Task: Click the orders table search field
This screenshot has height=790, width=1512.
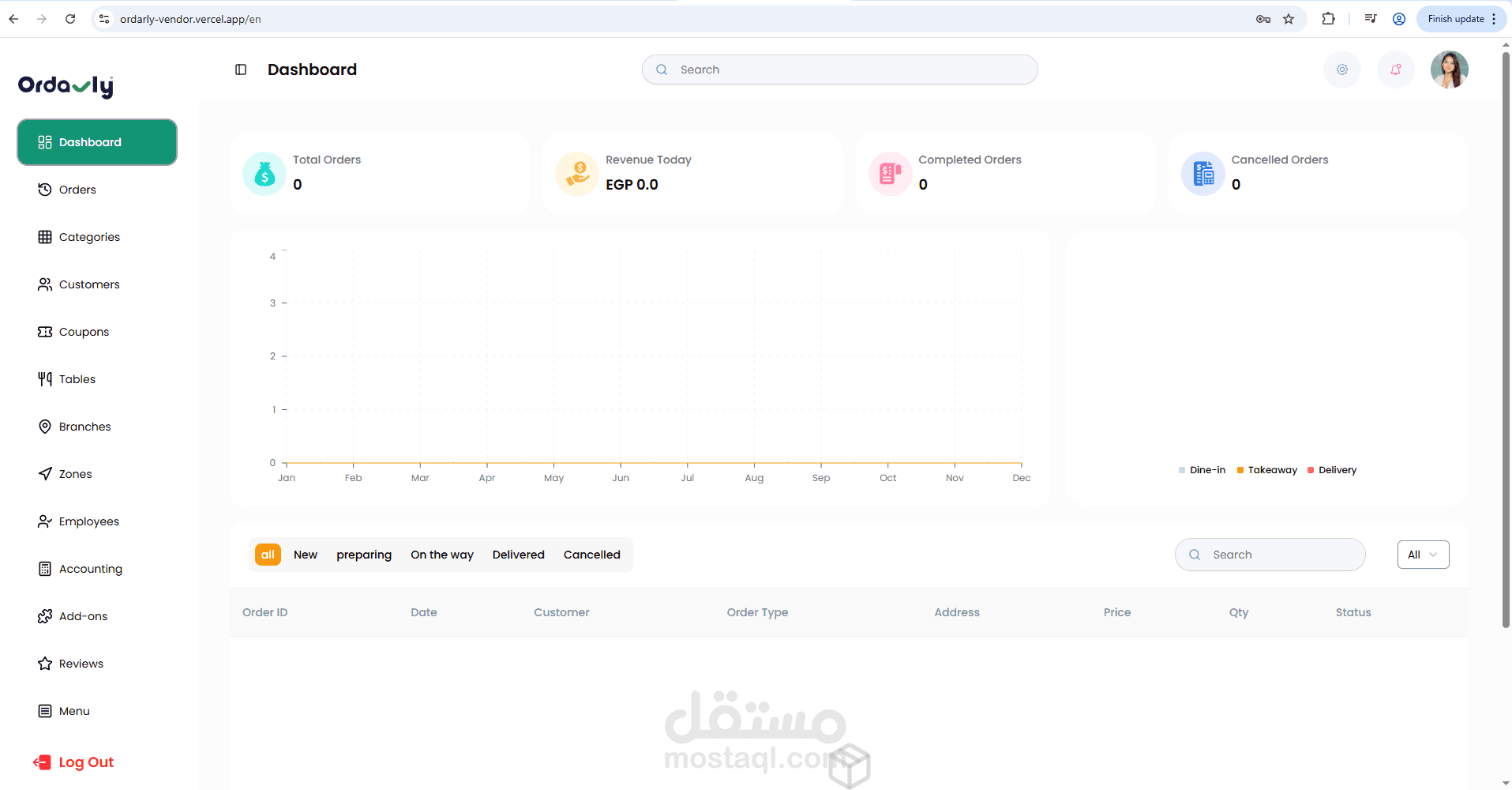Action: click(x=1270, y=554)
